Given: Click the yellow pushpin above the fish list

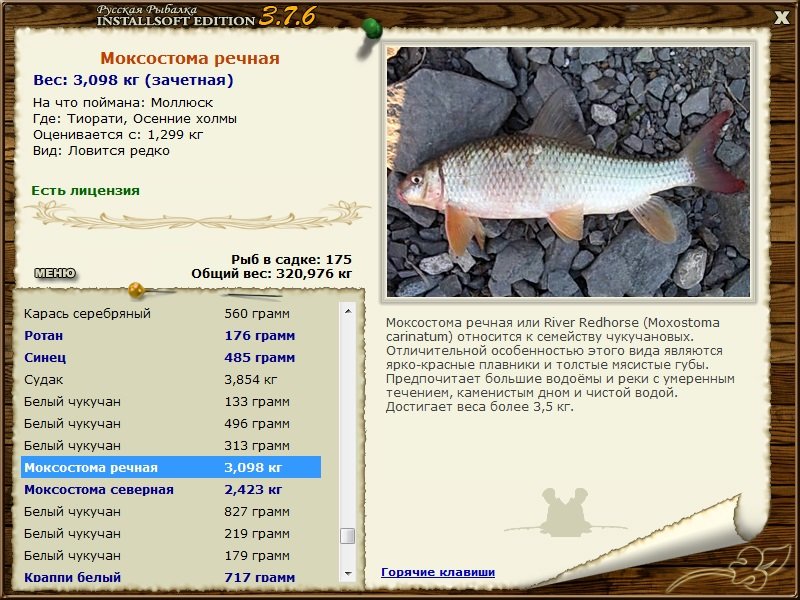Looking at the screenshot, I should pos(137,290).
